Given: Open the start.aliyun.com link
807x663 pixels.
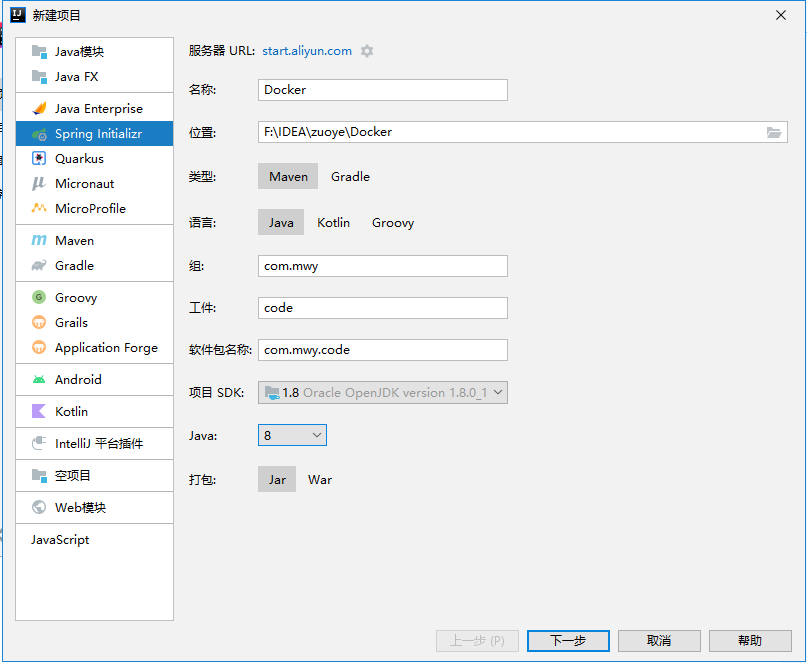Looking at the screenshot, I should [x=307, y=51].
